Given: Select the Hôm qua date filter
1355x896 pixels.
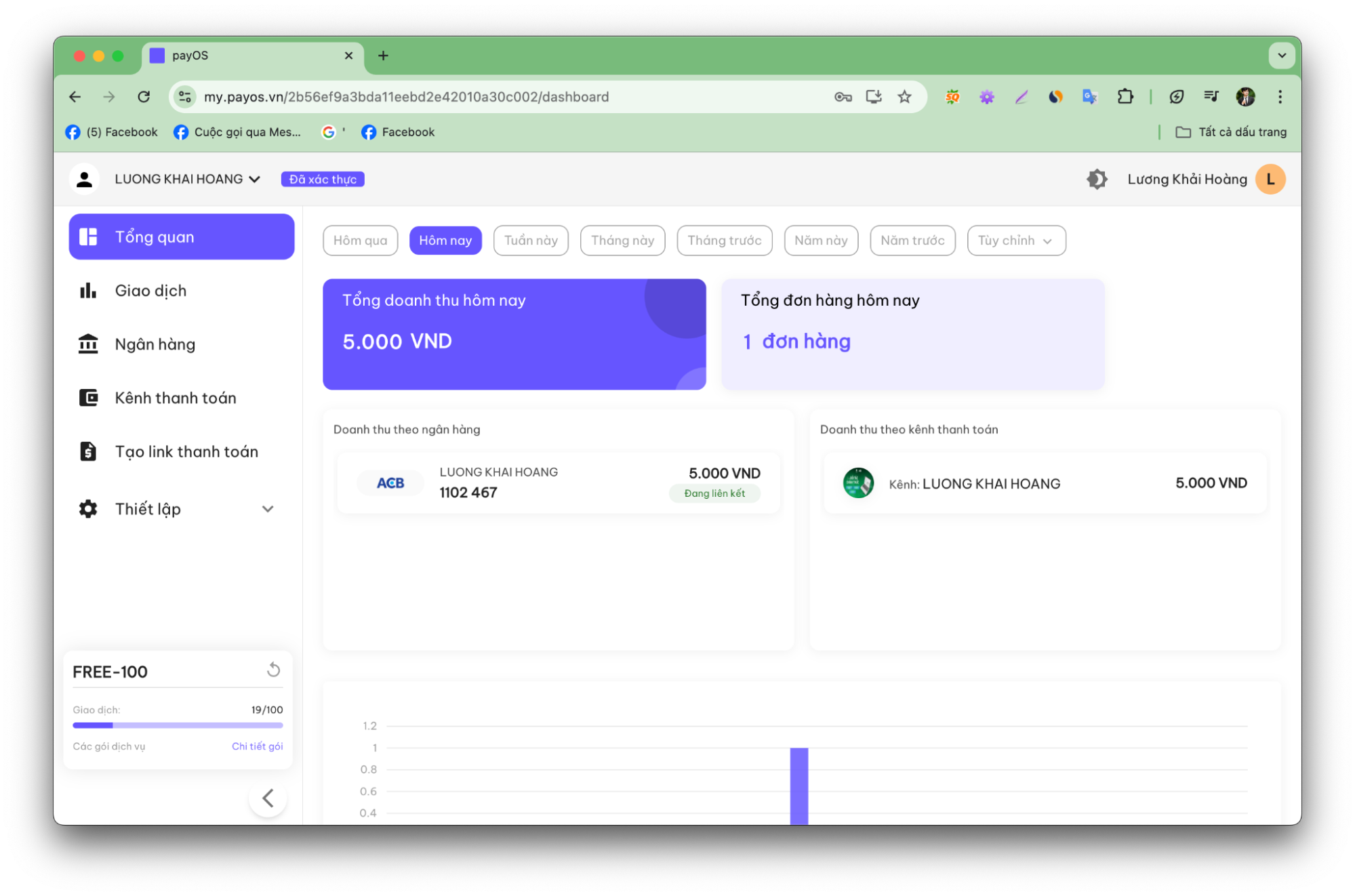Looking at the screenshot, I should (360, 241).
